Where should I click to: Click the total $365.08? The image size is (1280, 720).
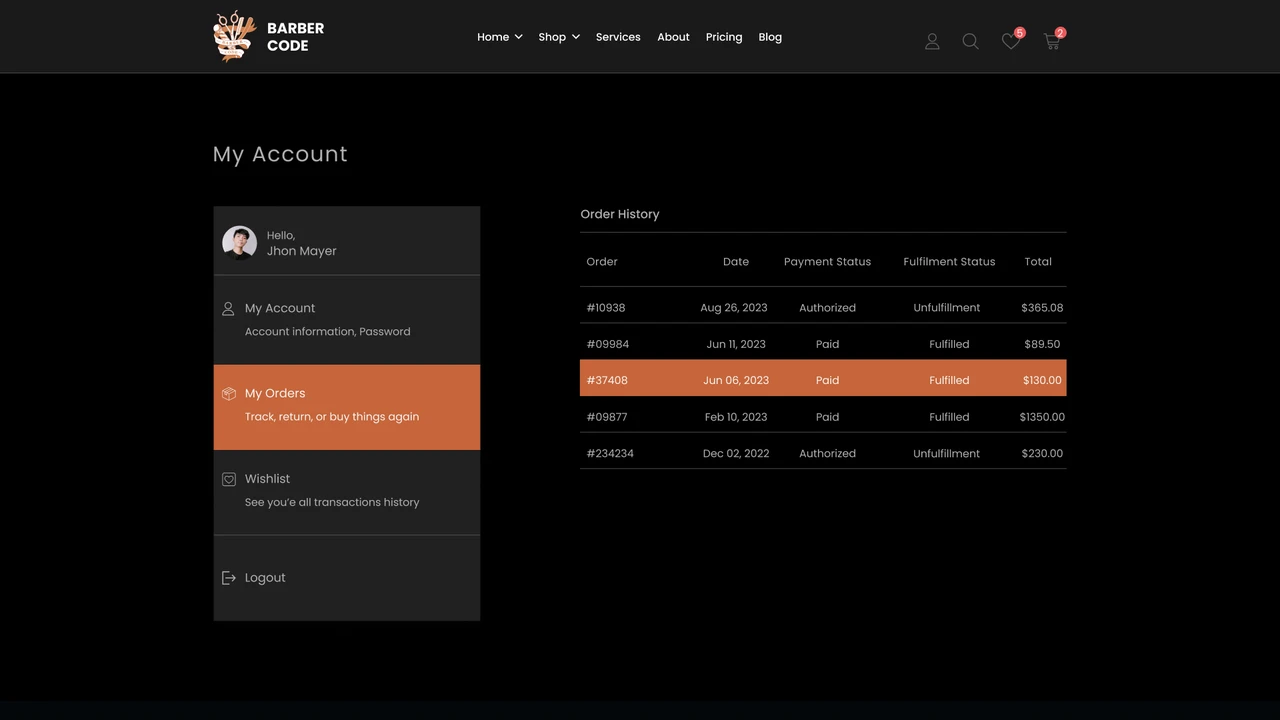tap(1042, 308)
